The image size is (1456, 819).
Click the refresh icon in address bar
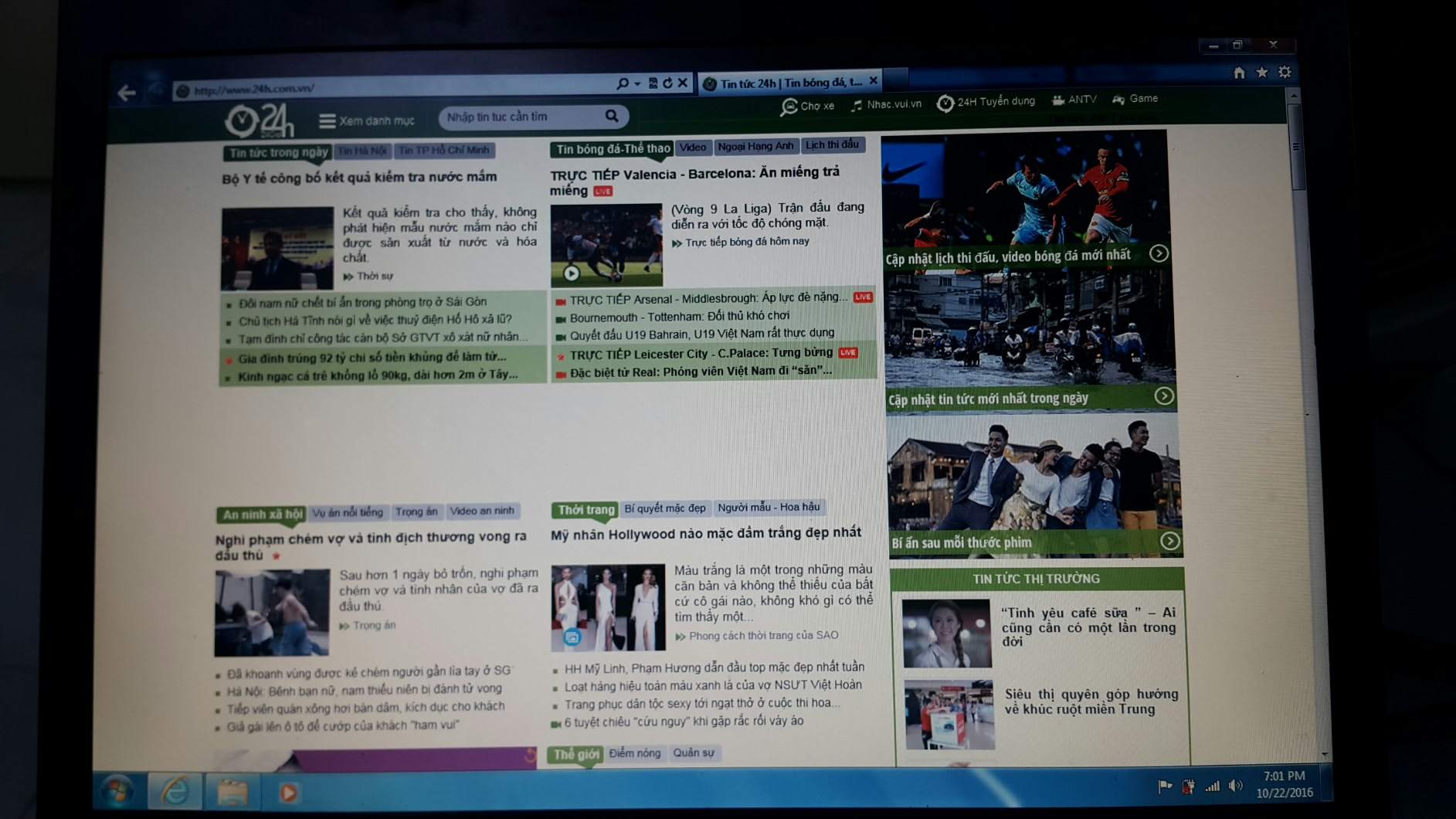pos(667,83)
